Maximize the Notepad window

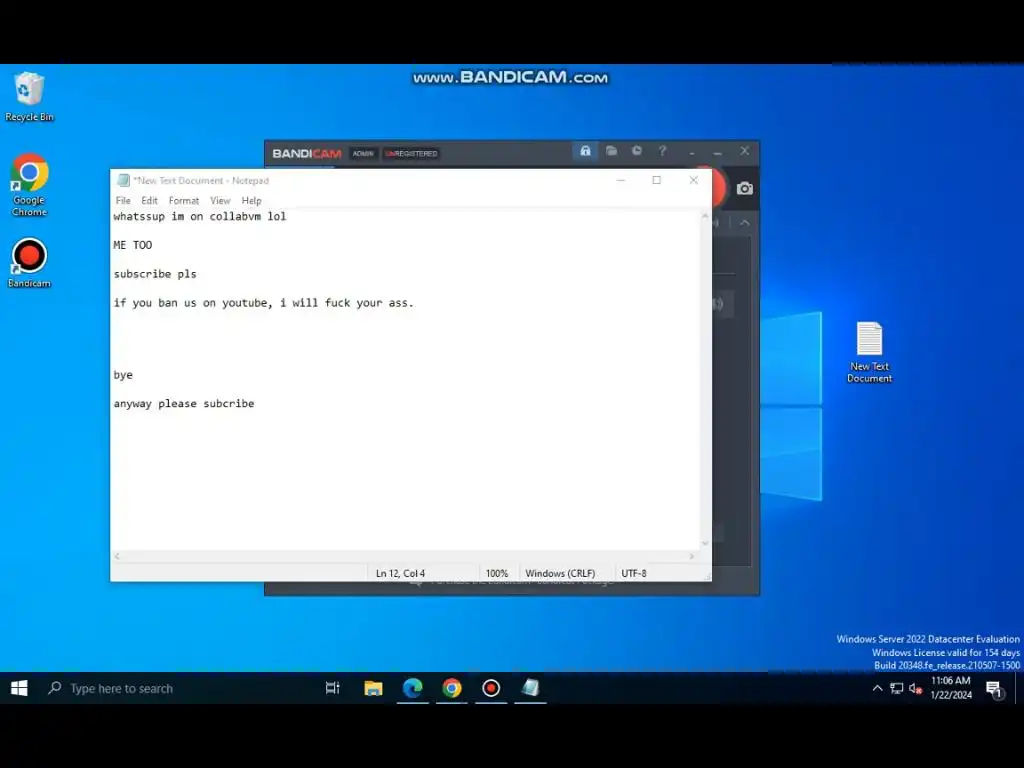pos(656,180)
